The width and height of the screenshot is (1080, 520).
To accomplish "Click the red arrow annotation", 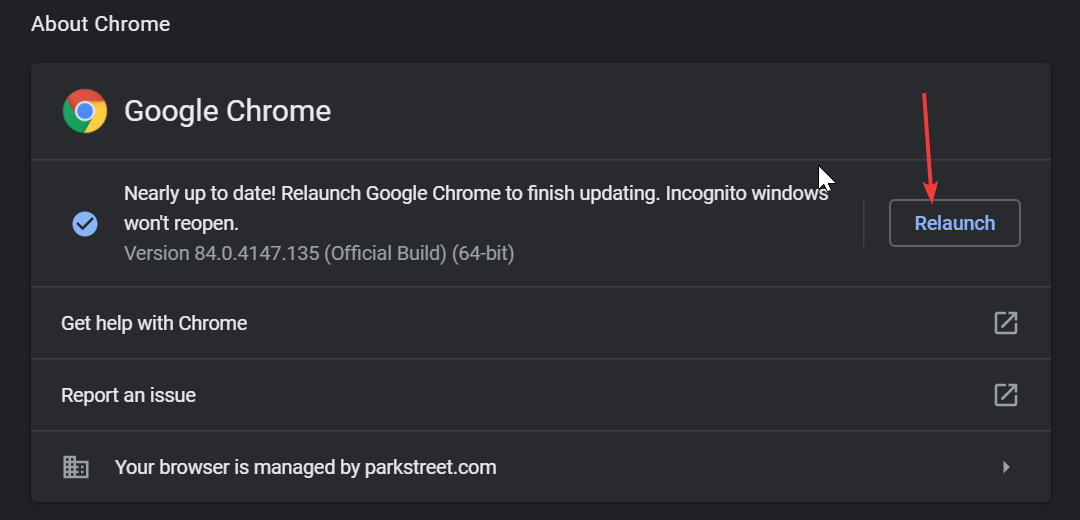I will (928, 148).
